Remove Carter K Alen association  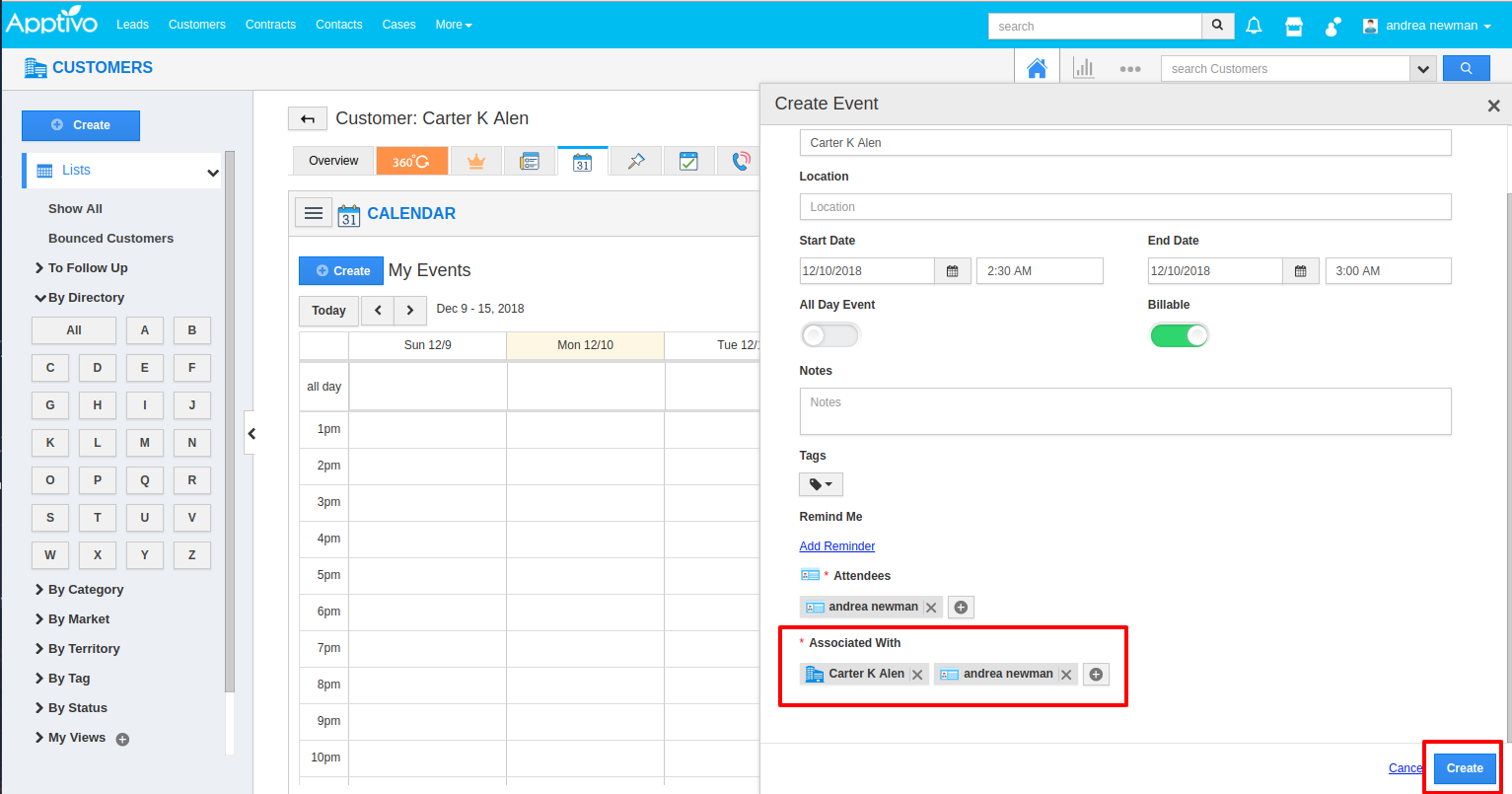point(917,675)
